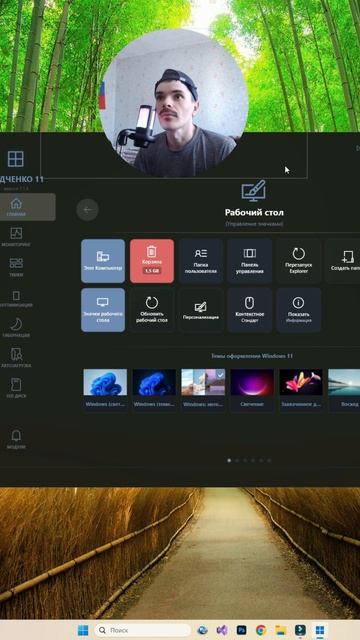Click the Показать Информация tile

pos(299,310)
